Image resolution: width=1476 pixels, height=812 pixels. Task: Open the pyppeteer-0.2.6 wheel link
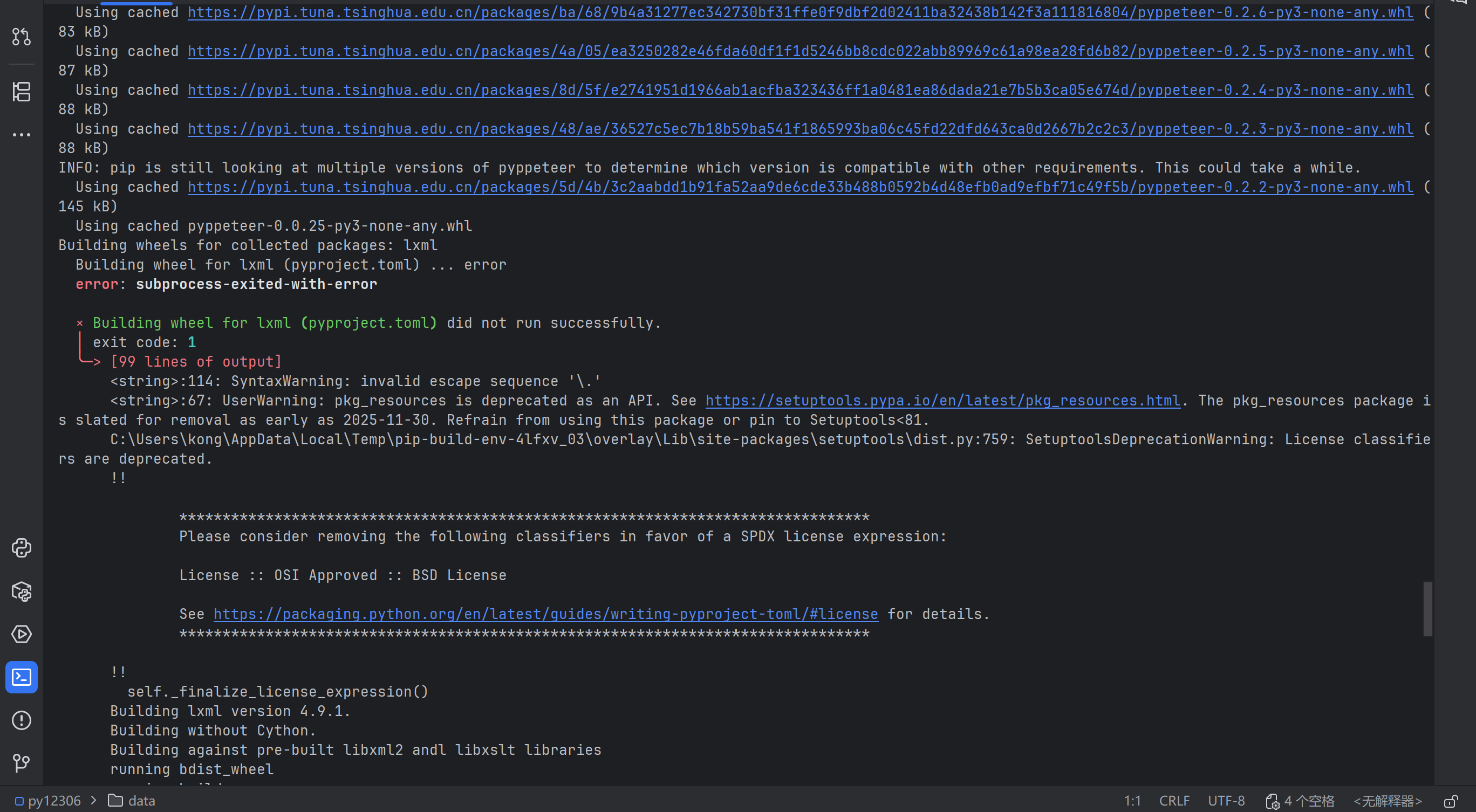pyautogui.click(x=801, y=12)
